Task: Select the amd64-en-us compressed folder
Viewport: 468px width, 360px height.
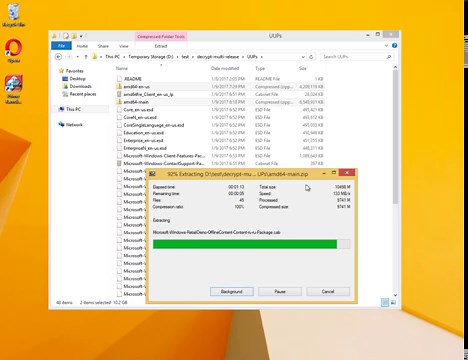Action: [220, 87]
